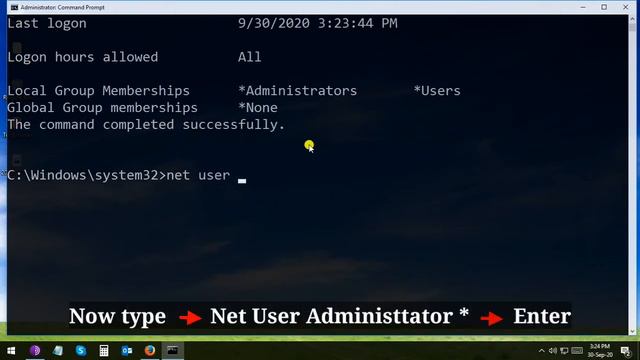Click the 'Global Group memberships' label
The height and width of the screenshot is (360, 640).
pyautogui.click(x=102, y=108)
